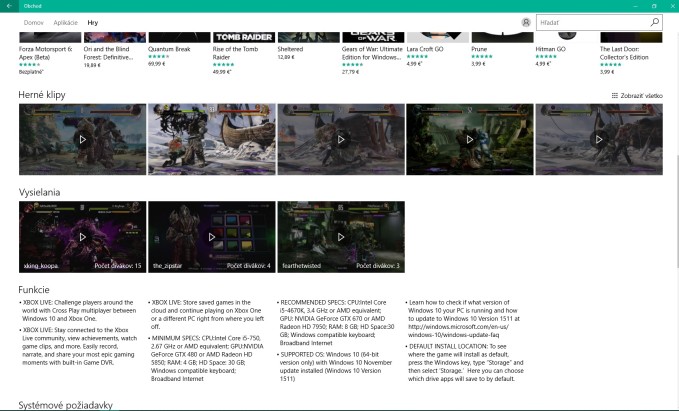Play the first Herné klipy video

(82, 139)
